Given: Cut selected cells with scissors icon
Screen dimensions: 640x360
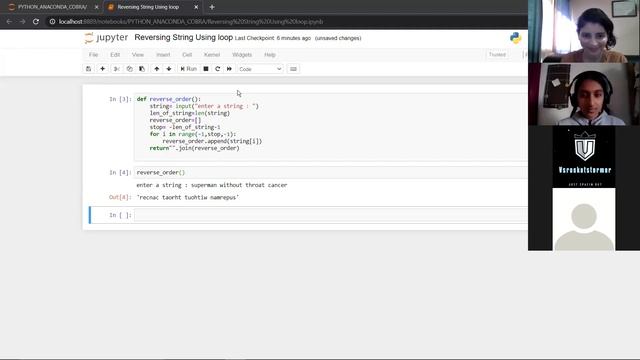Looking at the screenshot, I should click(116, 69).
